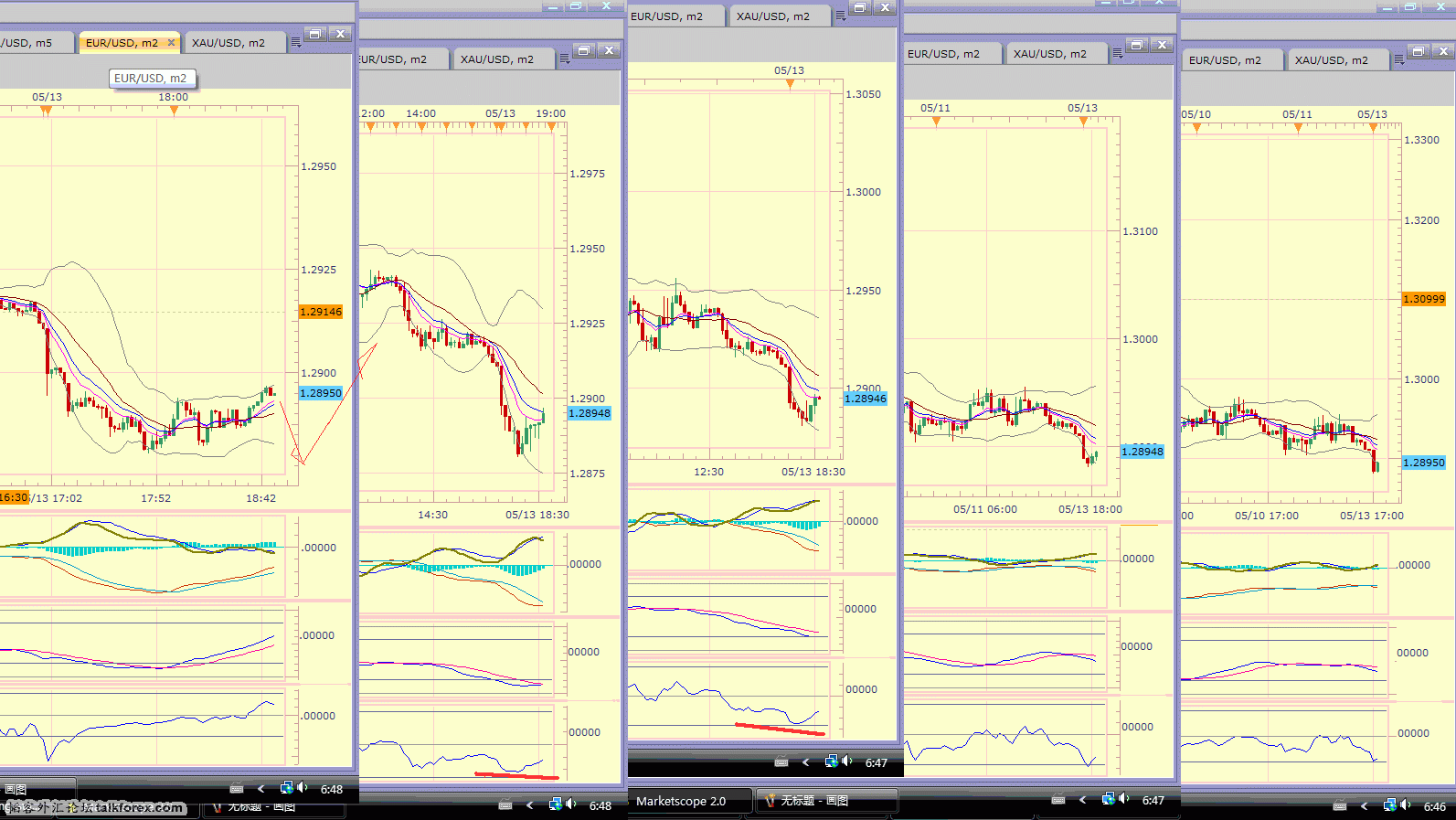
Task: Open tab list dropdown in middle chart window
Action: pyautogui.click(x=841, y=16)
